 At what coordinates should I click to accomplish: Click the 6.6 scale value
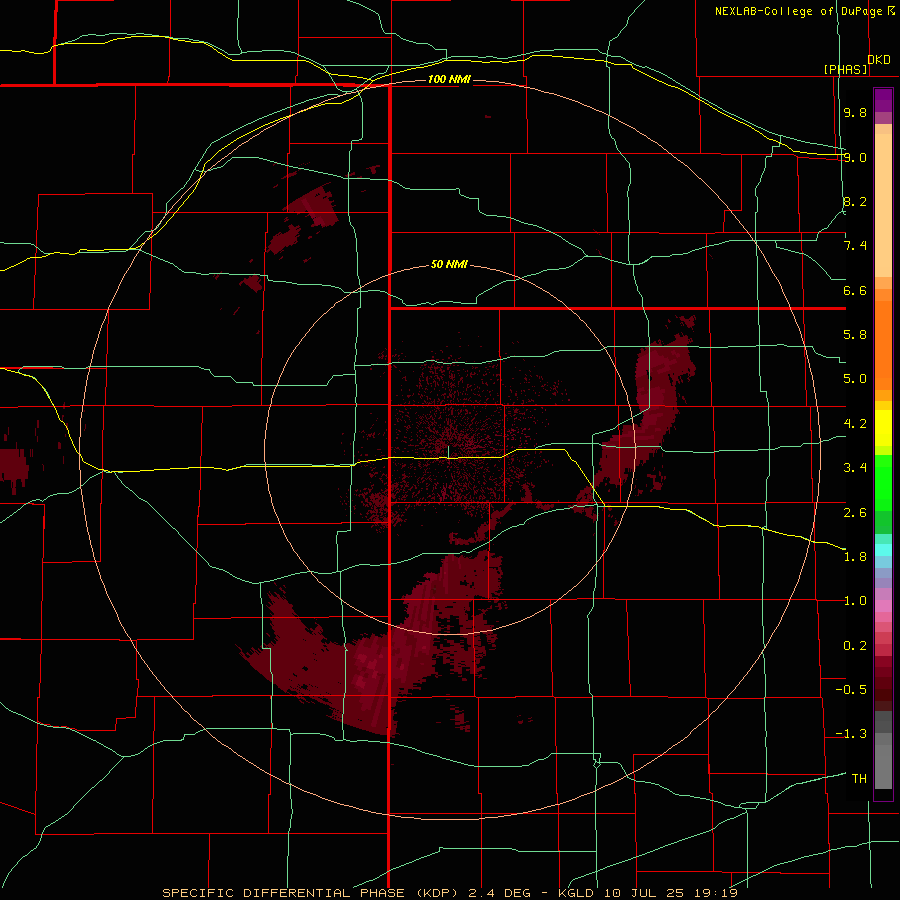[x=855, y=290]
